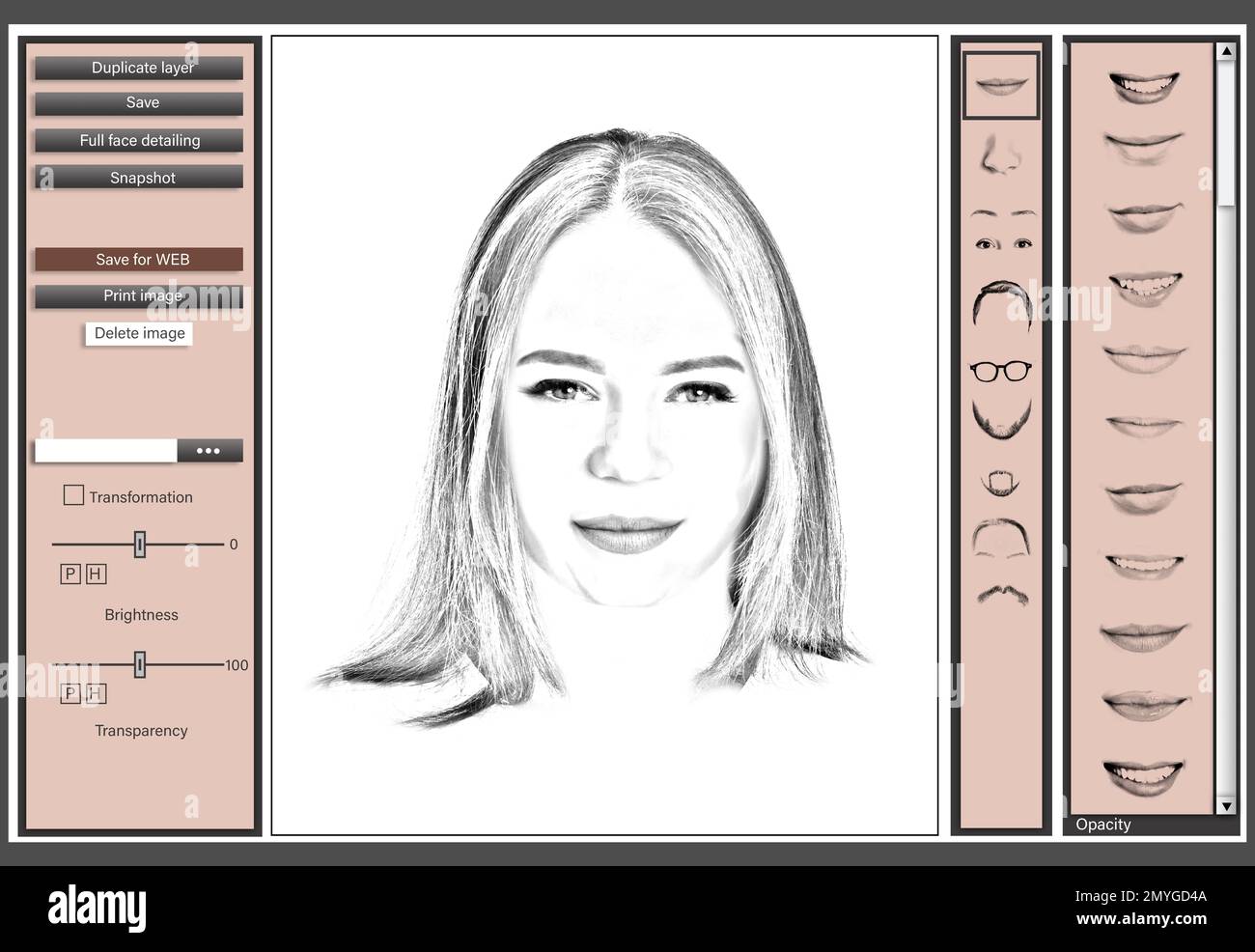Screen dimensions: 1255x952
Task: Click the Opacity label
Action: pyautogui.click(x=1102, y=825)
